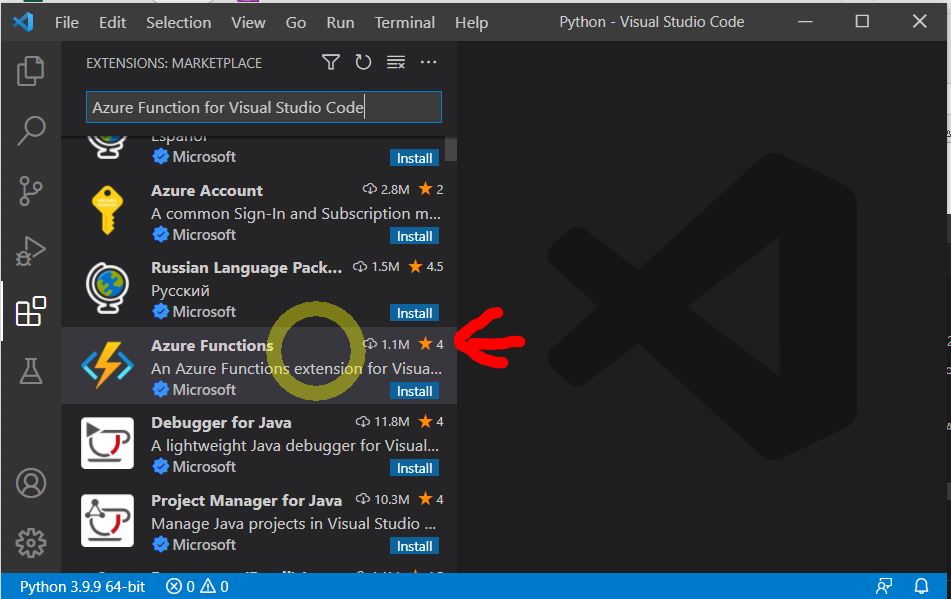
Task: Click the 'A common Sign-In and Subscription' description
Action: 296,213
